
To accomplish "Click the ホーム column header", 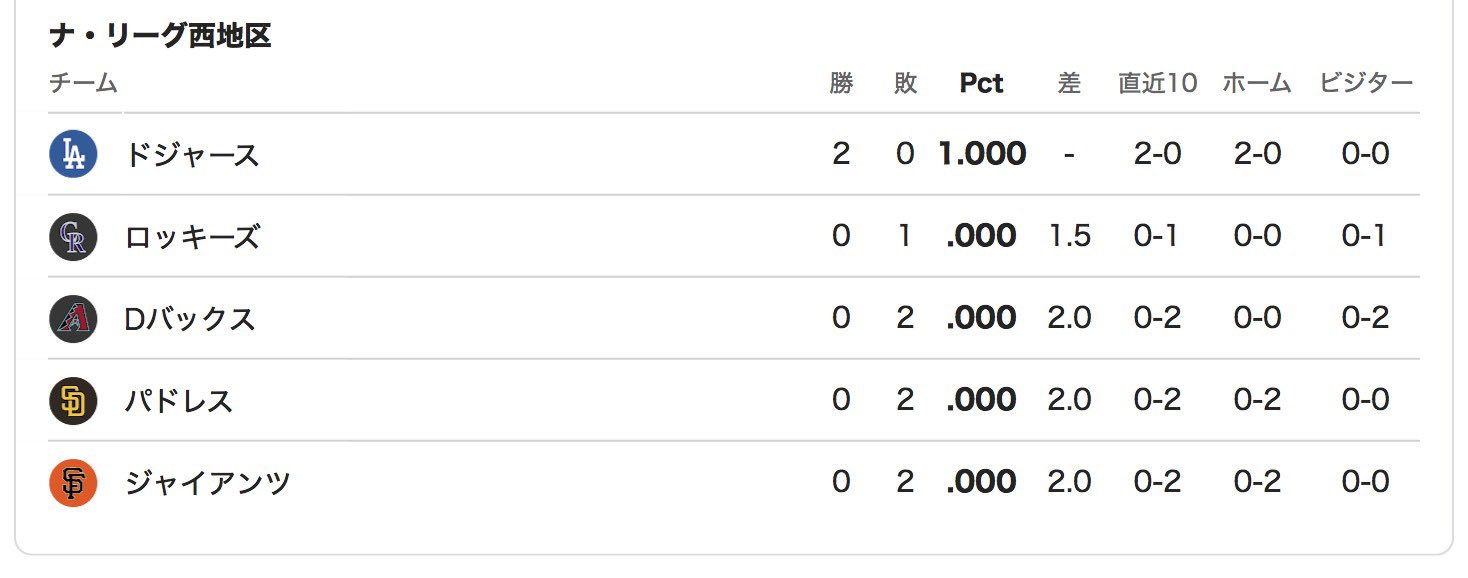I will [x=1257, y=84].
